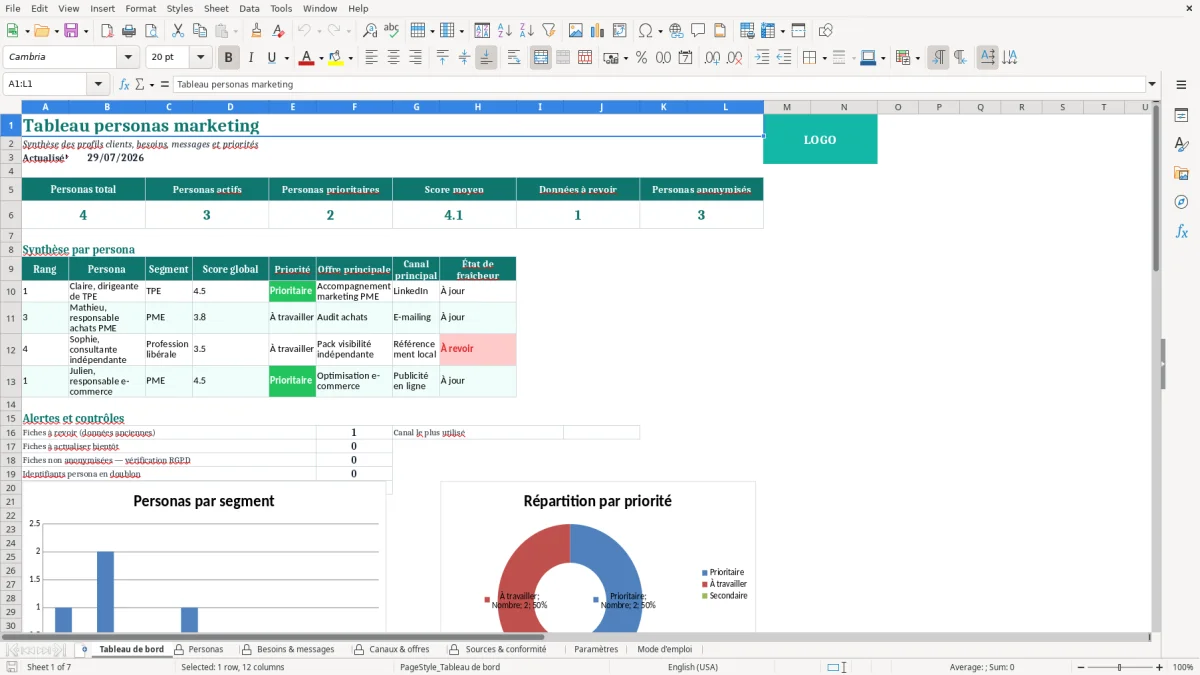Toggle Center Horizontally alignment
The width and height of the screenshot is (1200, 675).
[x=394, y=57]
